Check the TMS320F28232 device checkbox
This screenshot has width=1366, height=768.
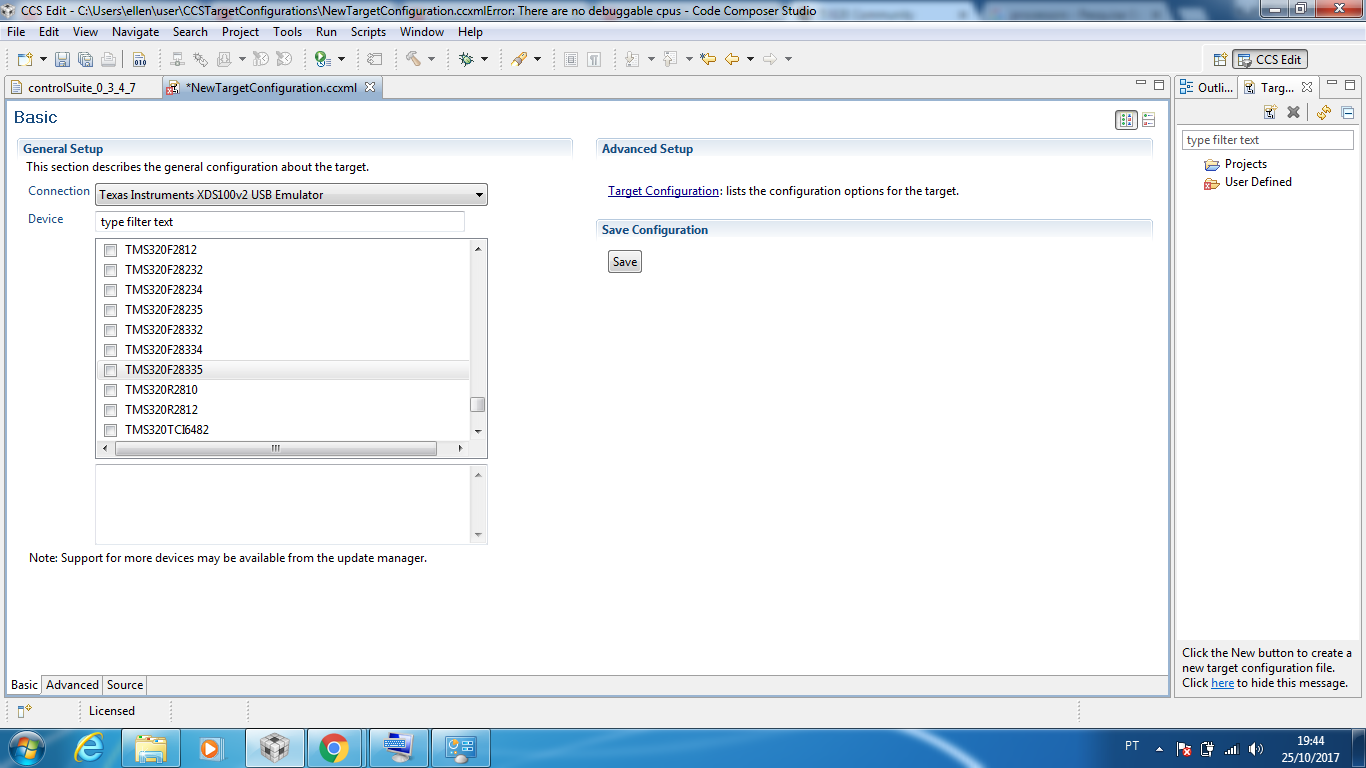111,270
